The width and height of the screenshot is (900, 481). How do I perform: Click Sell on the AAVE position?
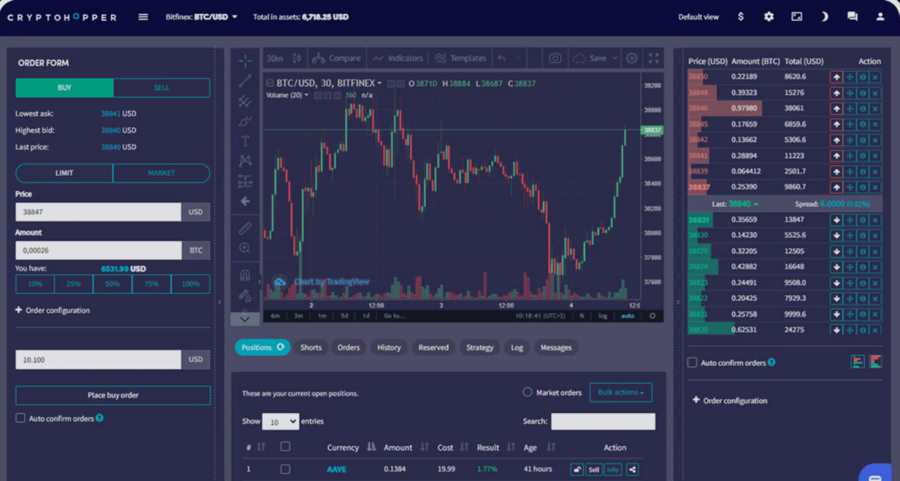[594, 470]
